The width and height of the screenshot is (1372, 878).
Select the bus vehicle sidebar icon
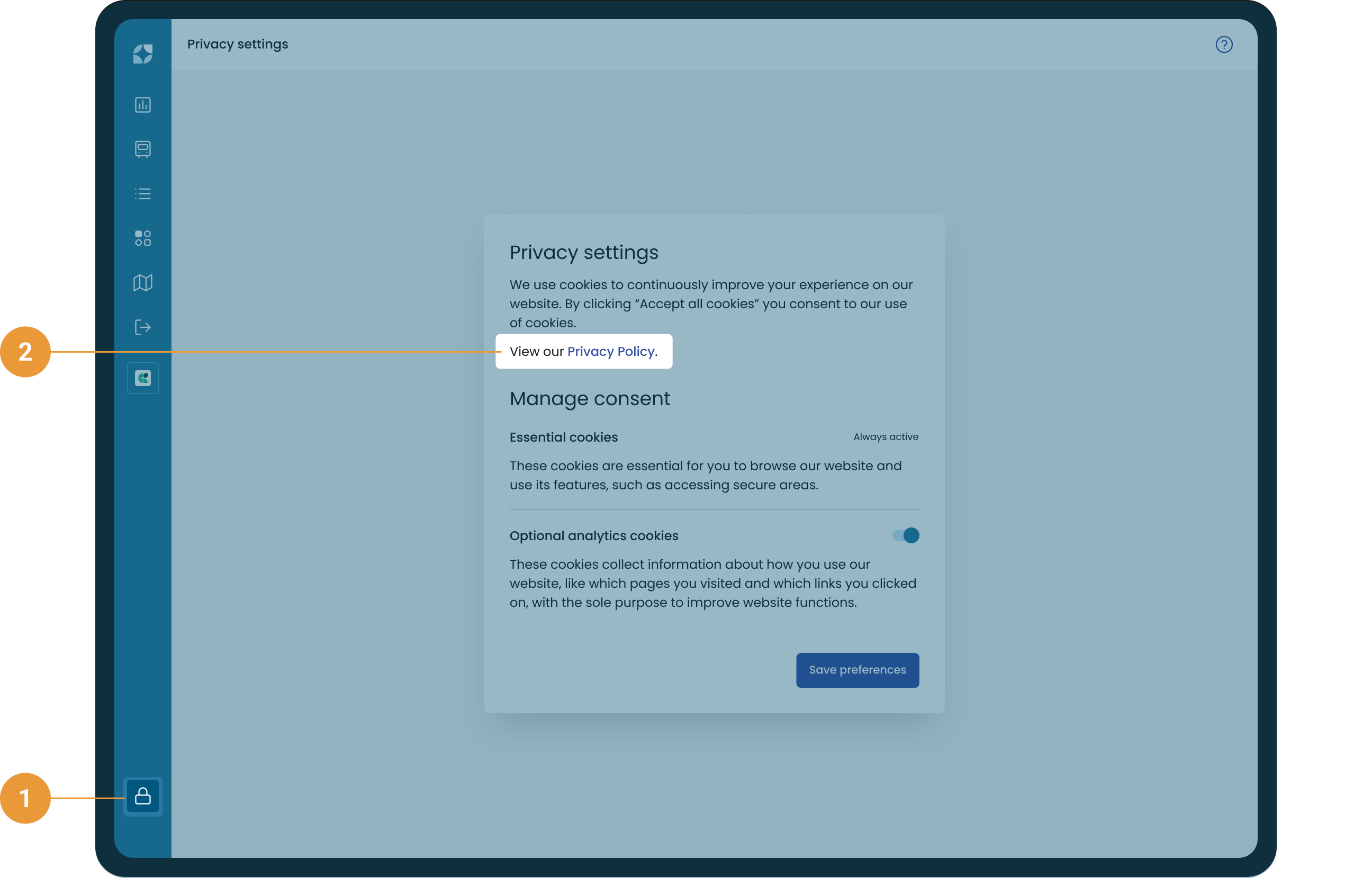pos(142,149)
